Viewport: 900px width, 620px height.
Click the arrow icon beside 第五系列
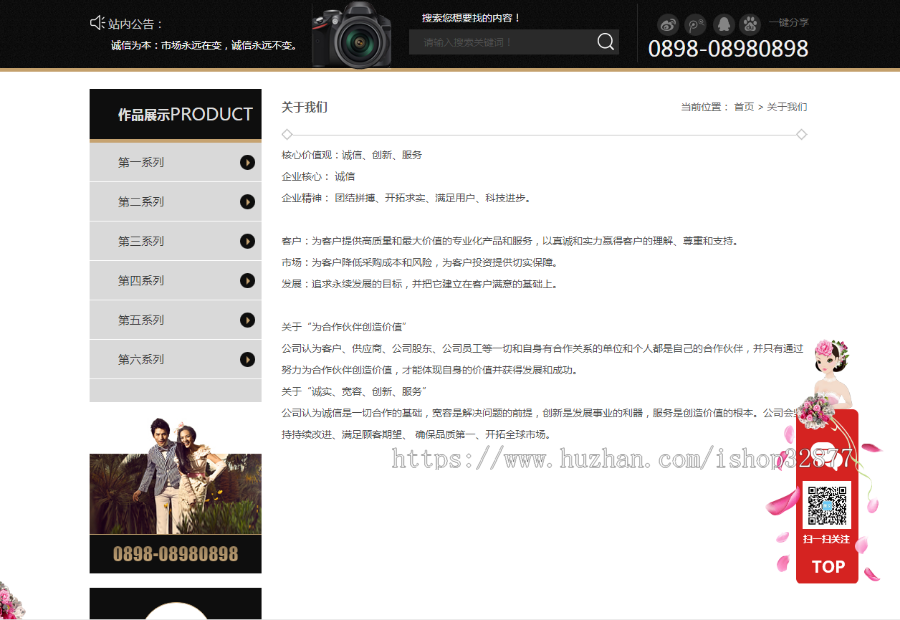247,320
